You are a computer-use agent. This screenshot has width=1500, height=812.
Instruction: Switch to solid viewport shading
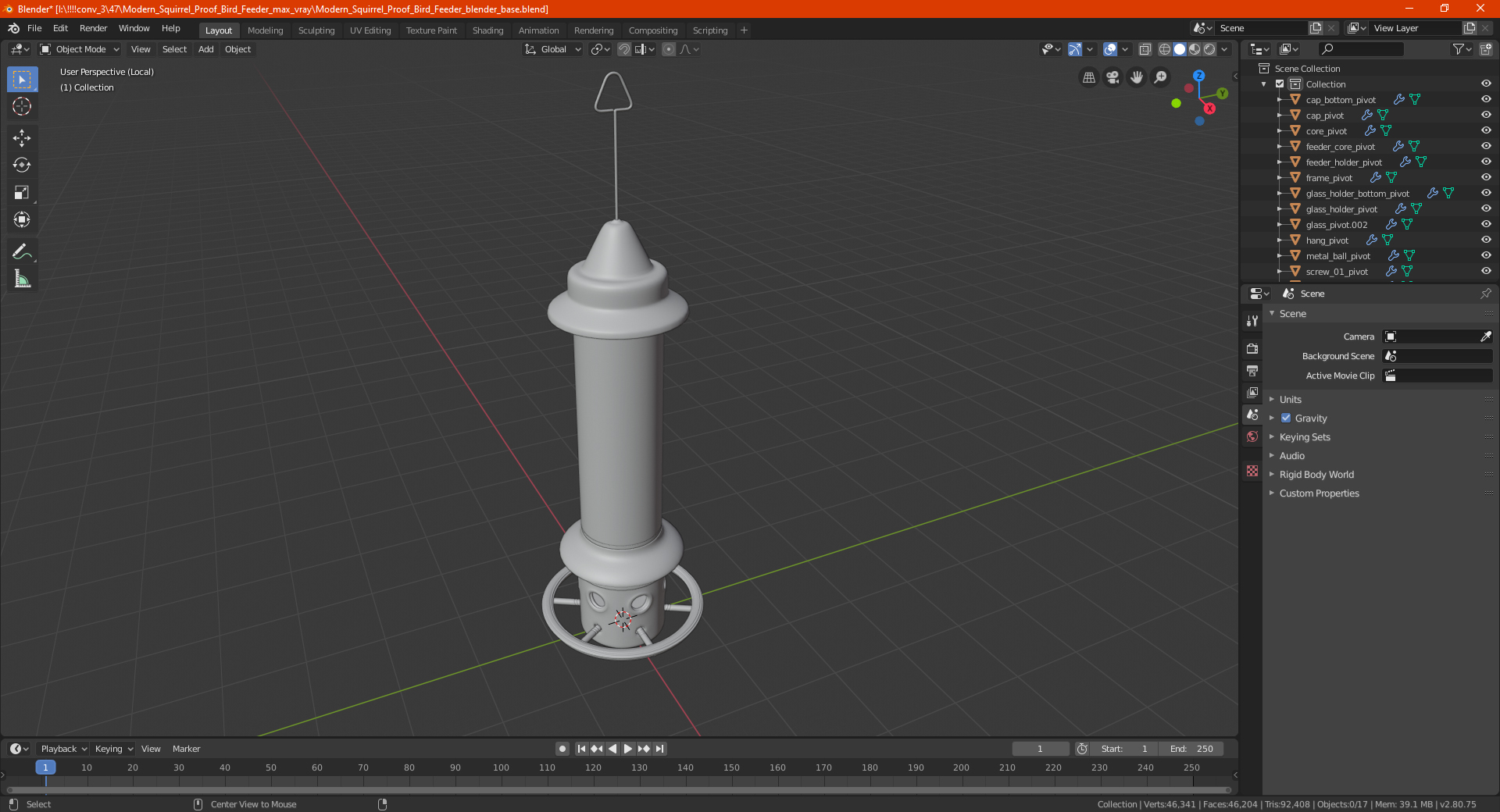(x=1180, y=49)
